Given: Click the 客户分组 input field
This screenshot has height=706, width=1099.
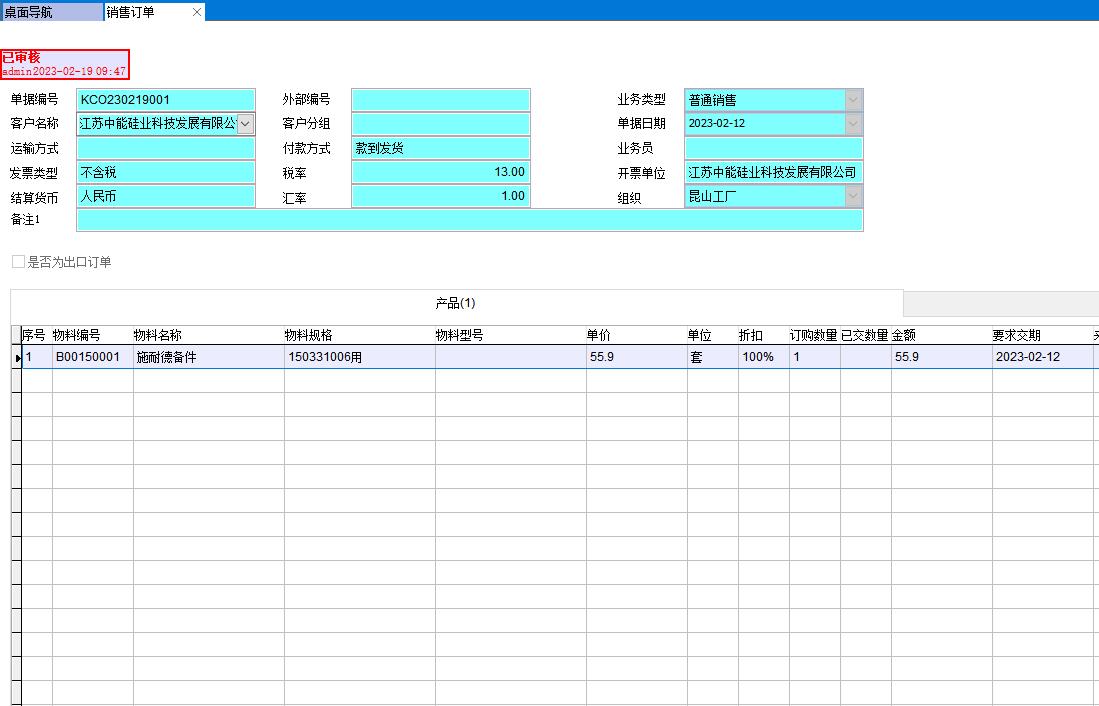Looking at the screenshot, I should pyautogui.click(x=440, y=123).
